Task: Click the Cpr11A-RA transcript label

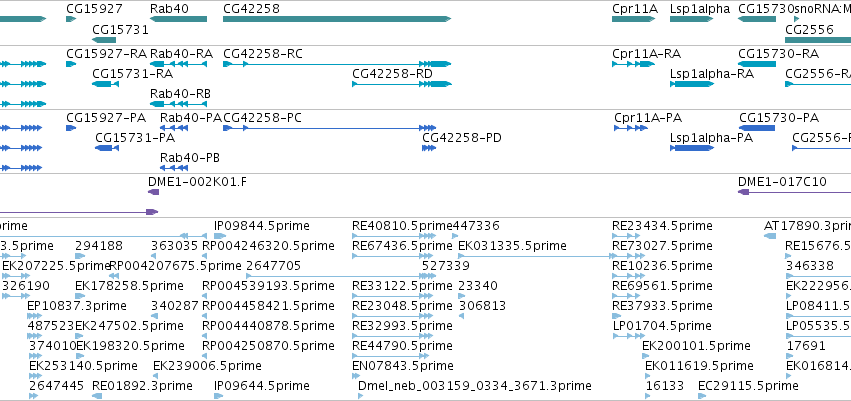Action: pyautogui.click(x=646, y=54)
